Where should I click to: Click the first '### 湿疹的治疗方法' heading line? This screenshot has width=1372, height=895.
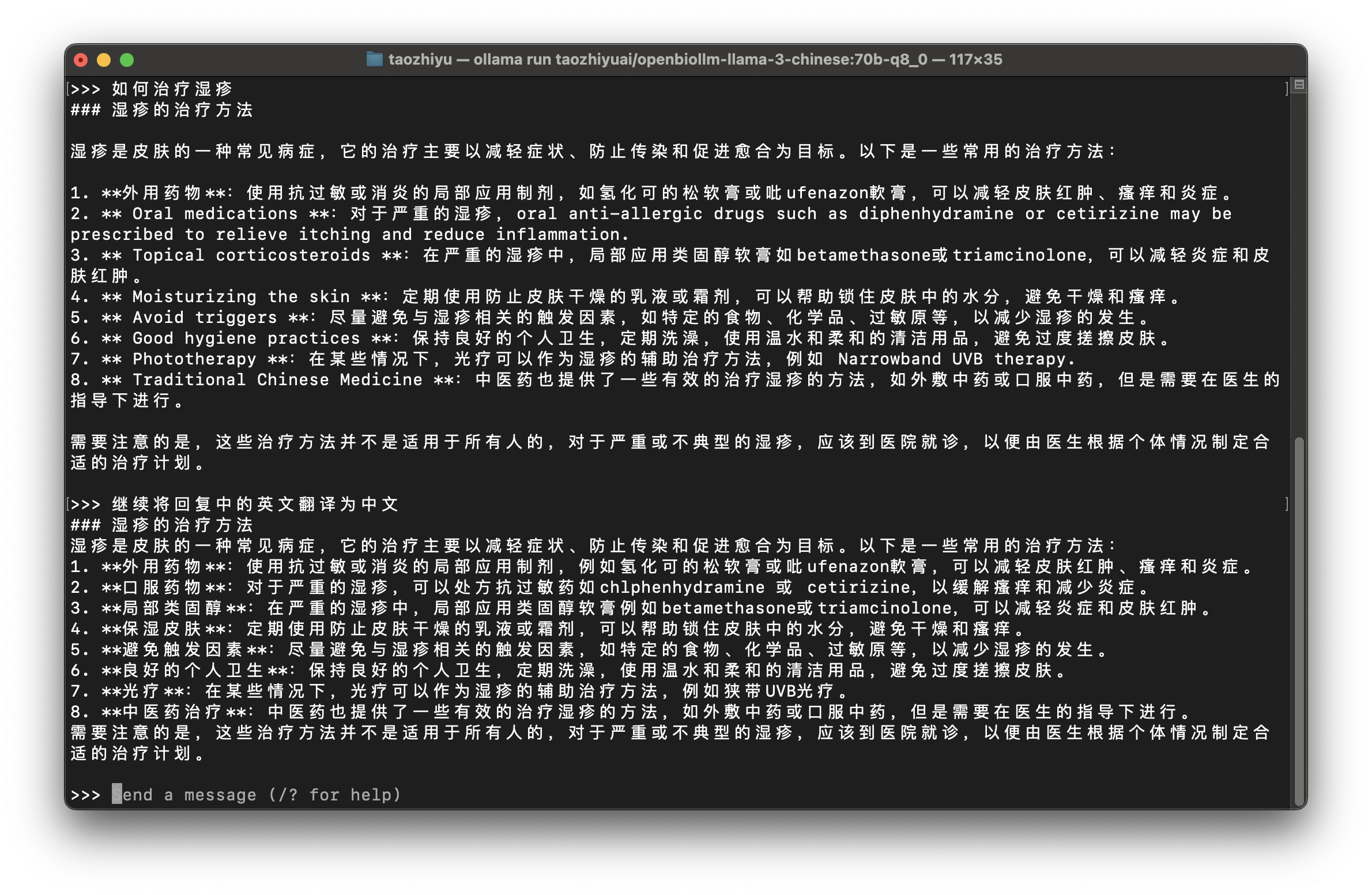click(x=161, y=110)
